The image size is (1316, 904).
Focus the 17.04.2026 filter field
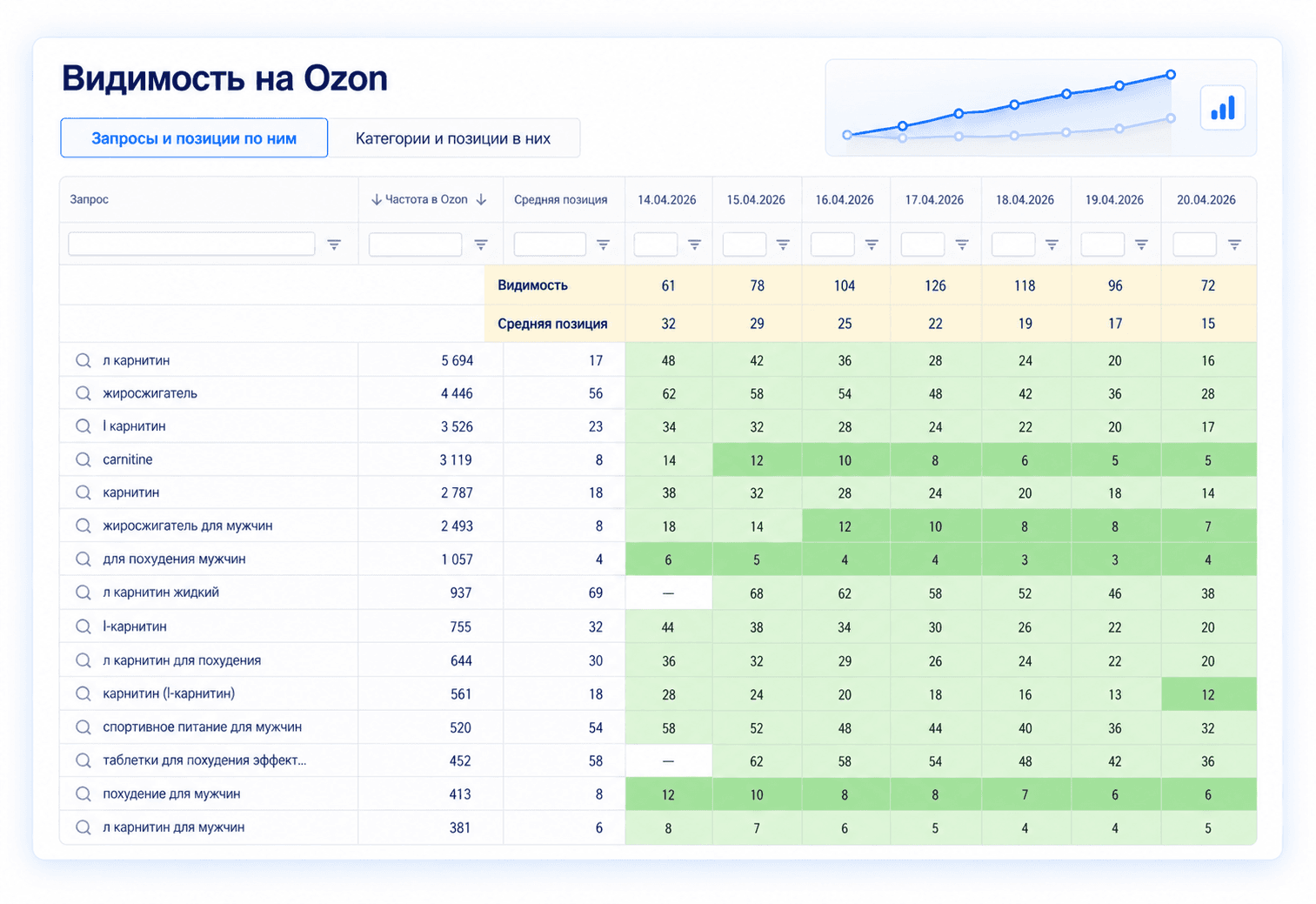pyautogui.click(x=923, y=244)
